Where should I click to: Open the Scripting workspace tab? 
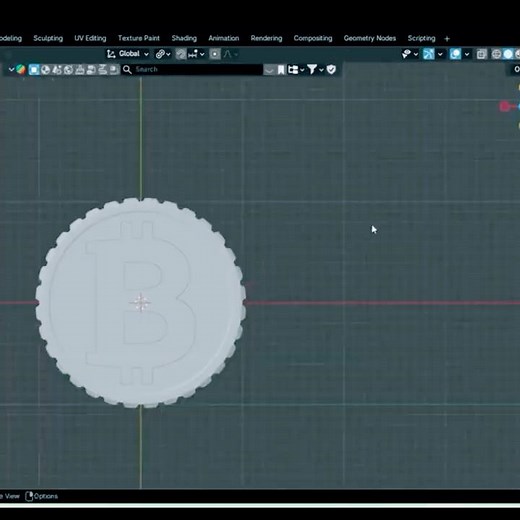(421, 38)
